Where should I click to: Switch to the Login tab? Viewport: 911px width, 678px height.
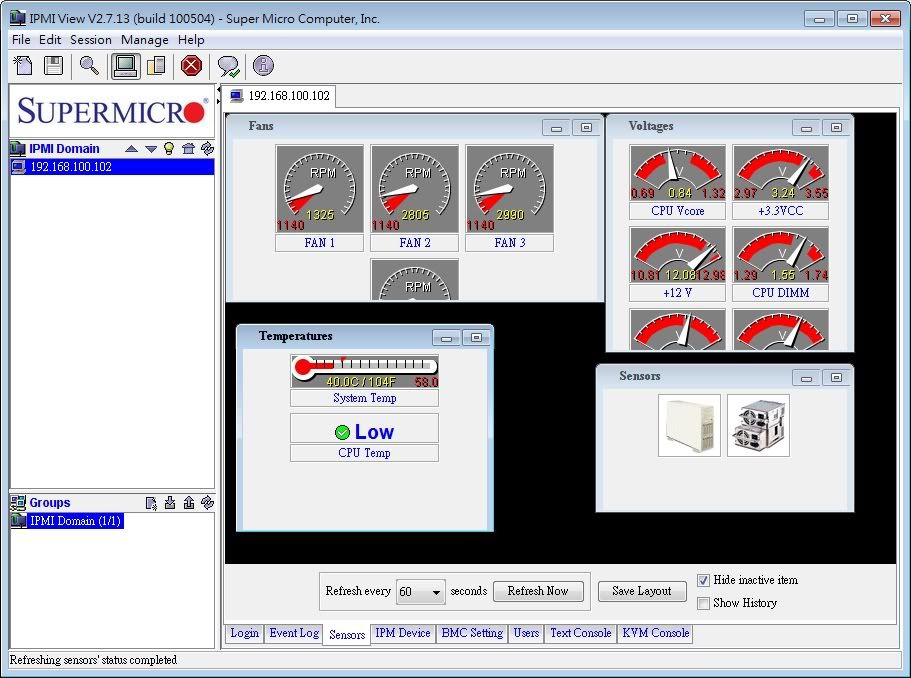[x=245, y=633]
